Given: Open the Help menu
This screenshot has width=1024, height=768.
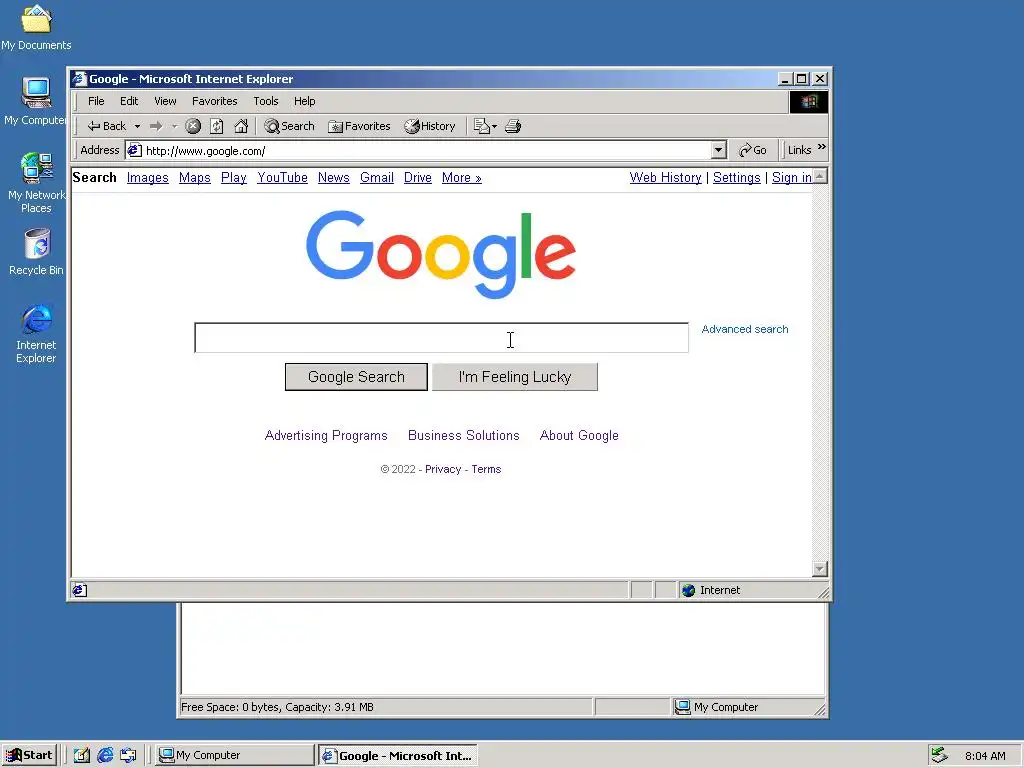Looking at the screenshot, I should [304, 101].
